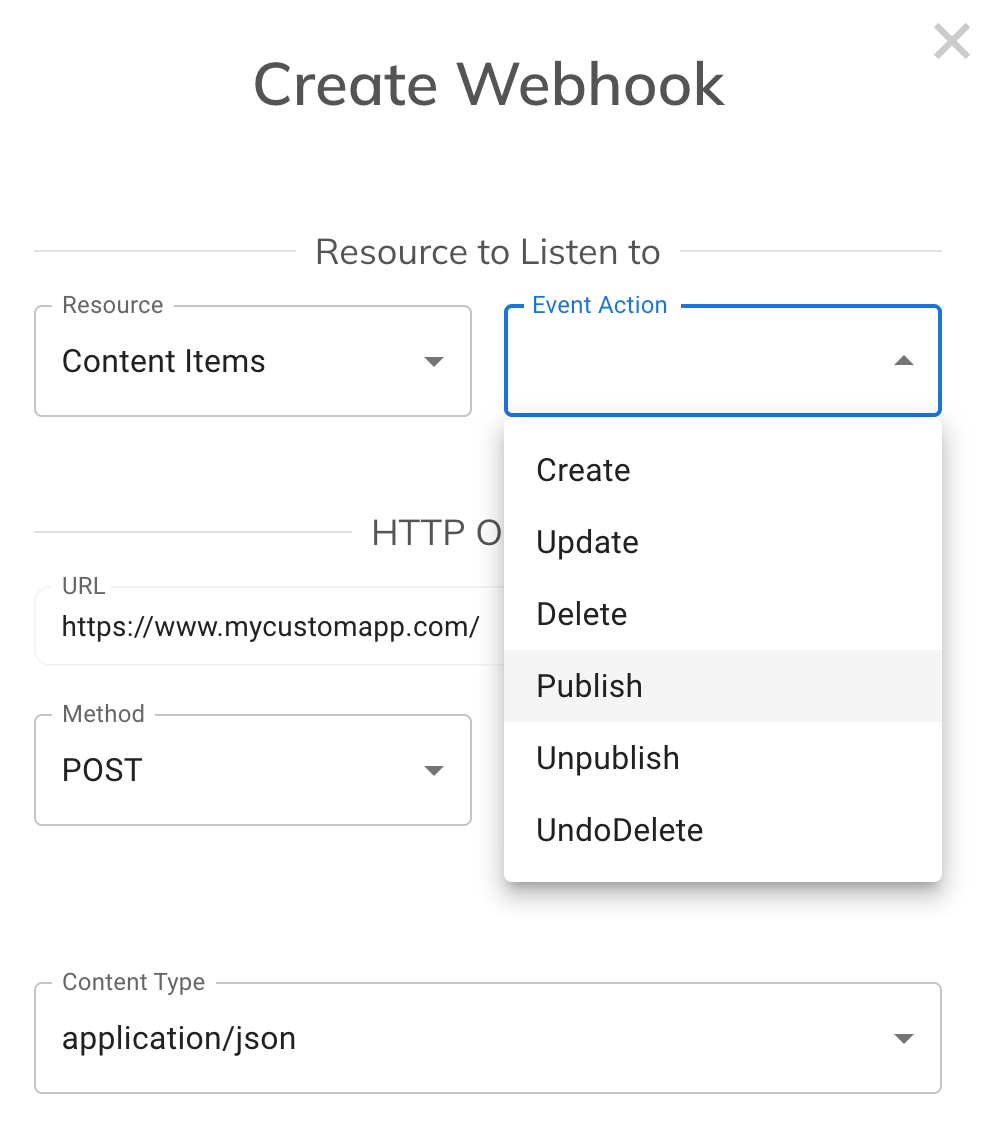
Task: Click the Method field caret icon
Action: (x=433, y=770)
